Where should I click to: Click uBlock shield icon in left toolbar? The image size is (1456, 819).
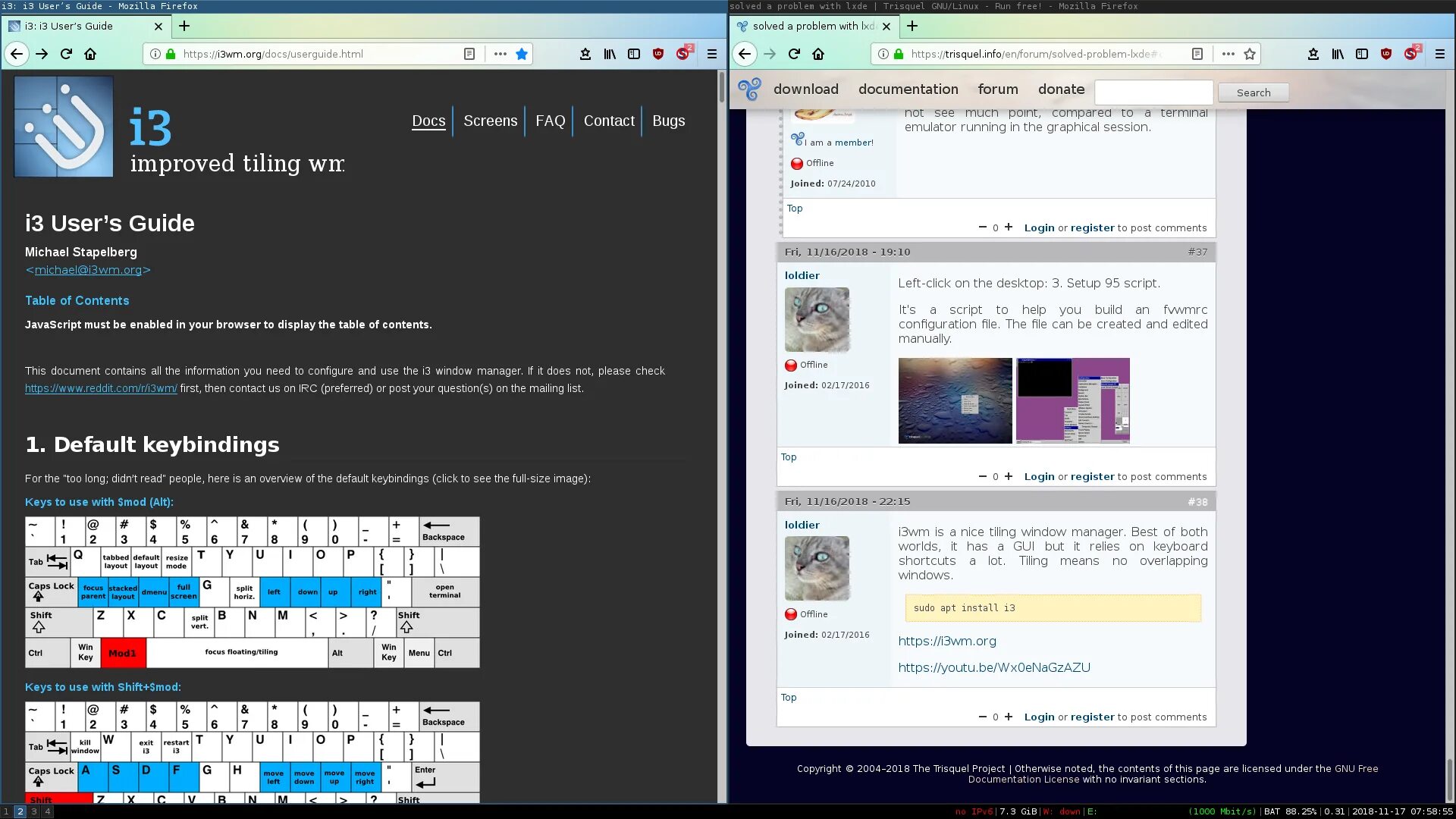pyautogui.click(x=658, y=54)
